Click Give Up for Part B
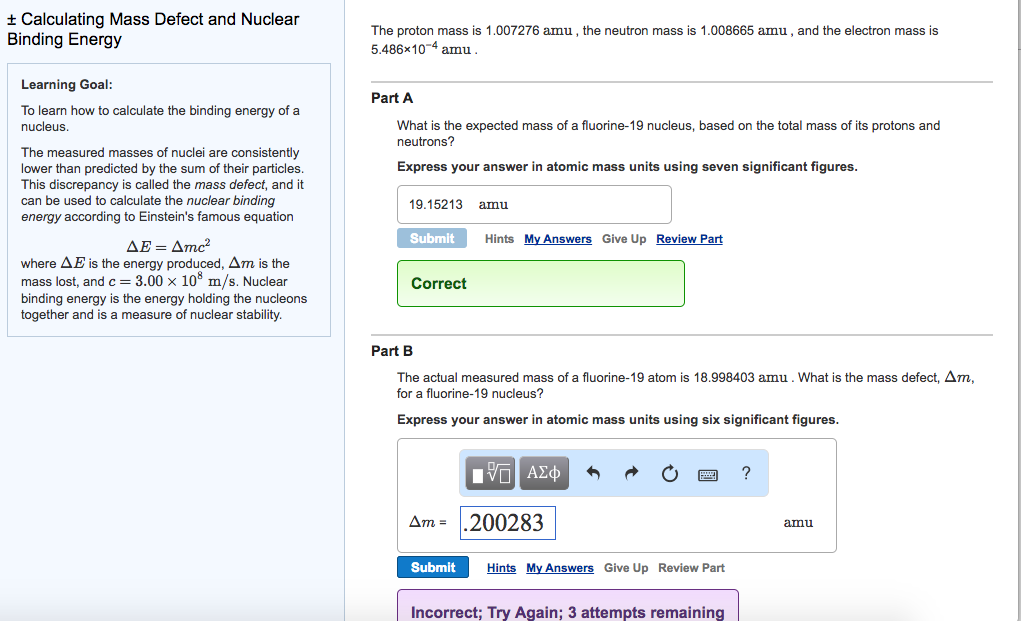This screenshot has height=621, width=1021. coord(625,568)
